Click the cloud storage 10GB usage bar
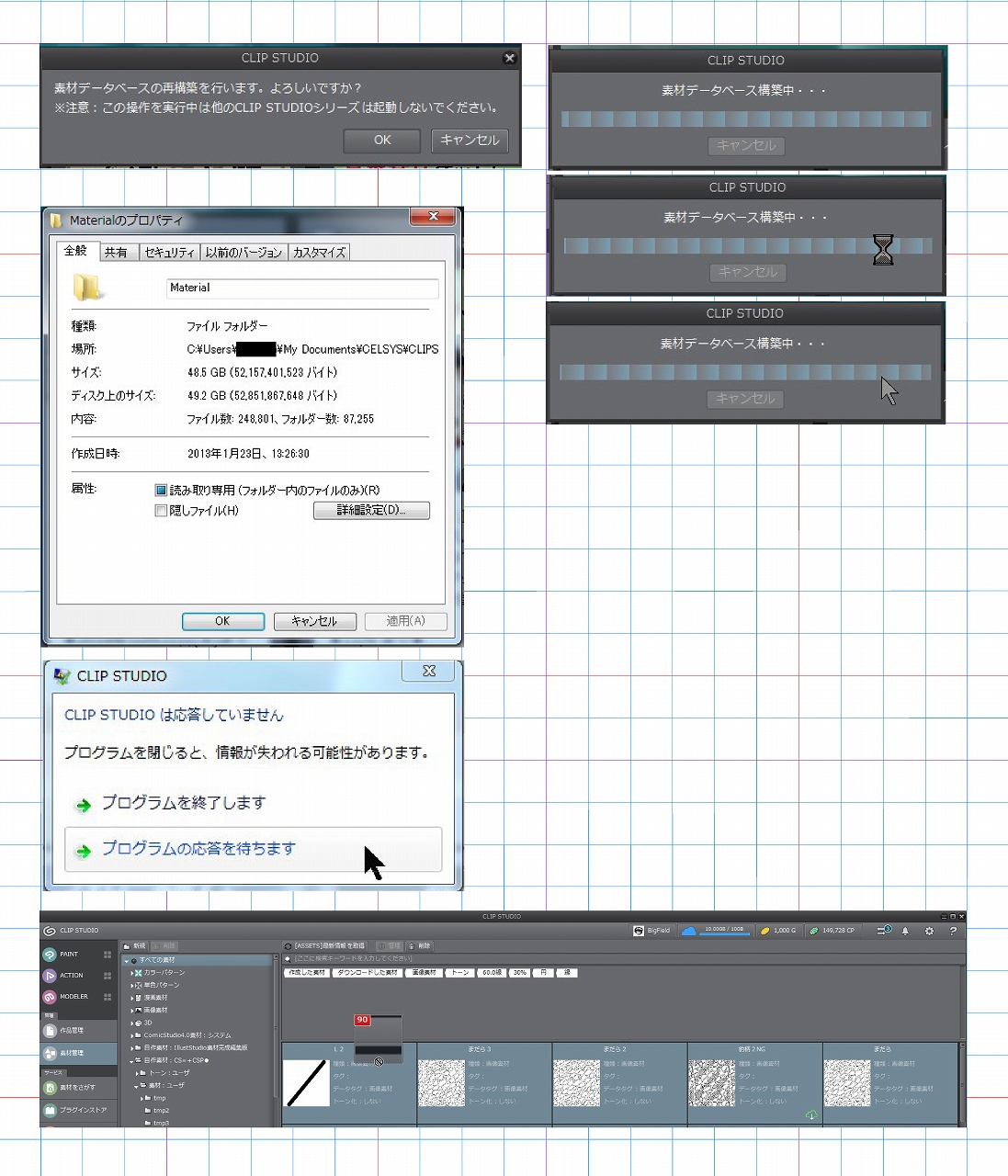The image size is (1008, 1176). coord(724,933)
